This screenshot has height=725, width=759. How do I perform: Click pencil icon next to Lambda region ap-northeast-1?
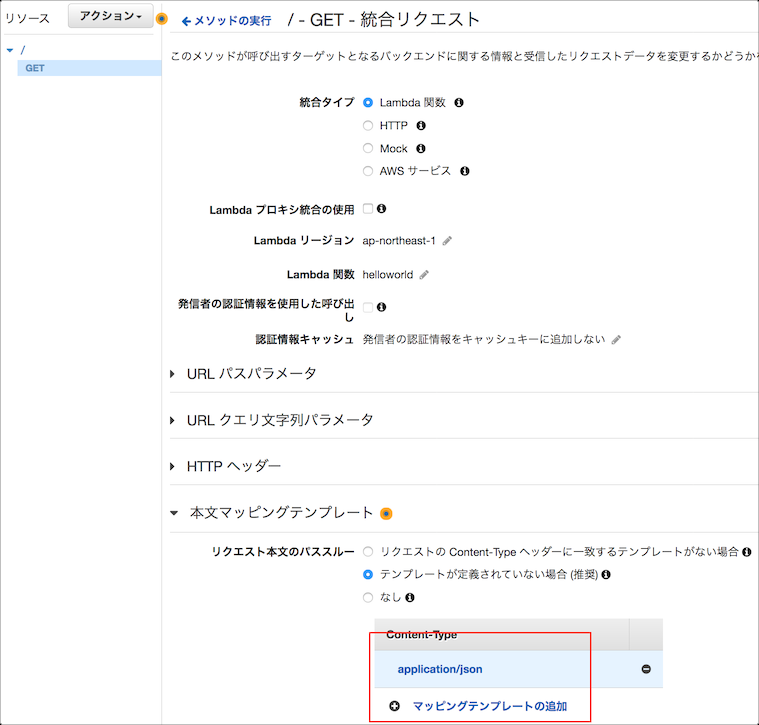tap(447, 241)
